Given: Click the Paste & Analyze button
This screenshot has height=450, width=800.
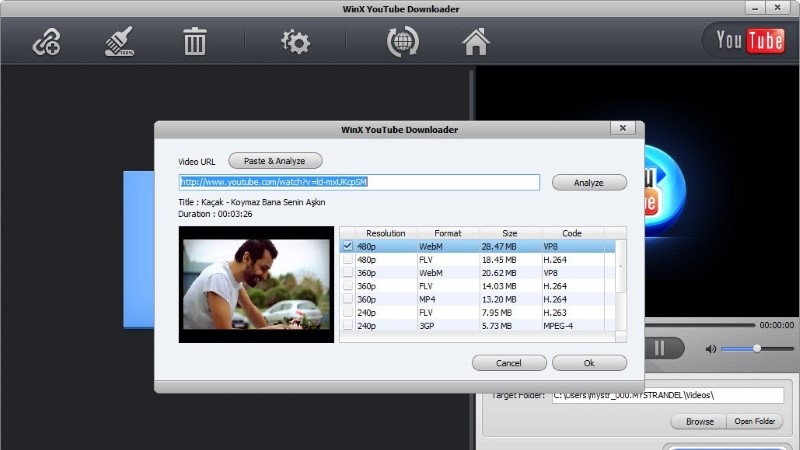Looking at the screenshot, I should click(x=275, y=161).
